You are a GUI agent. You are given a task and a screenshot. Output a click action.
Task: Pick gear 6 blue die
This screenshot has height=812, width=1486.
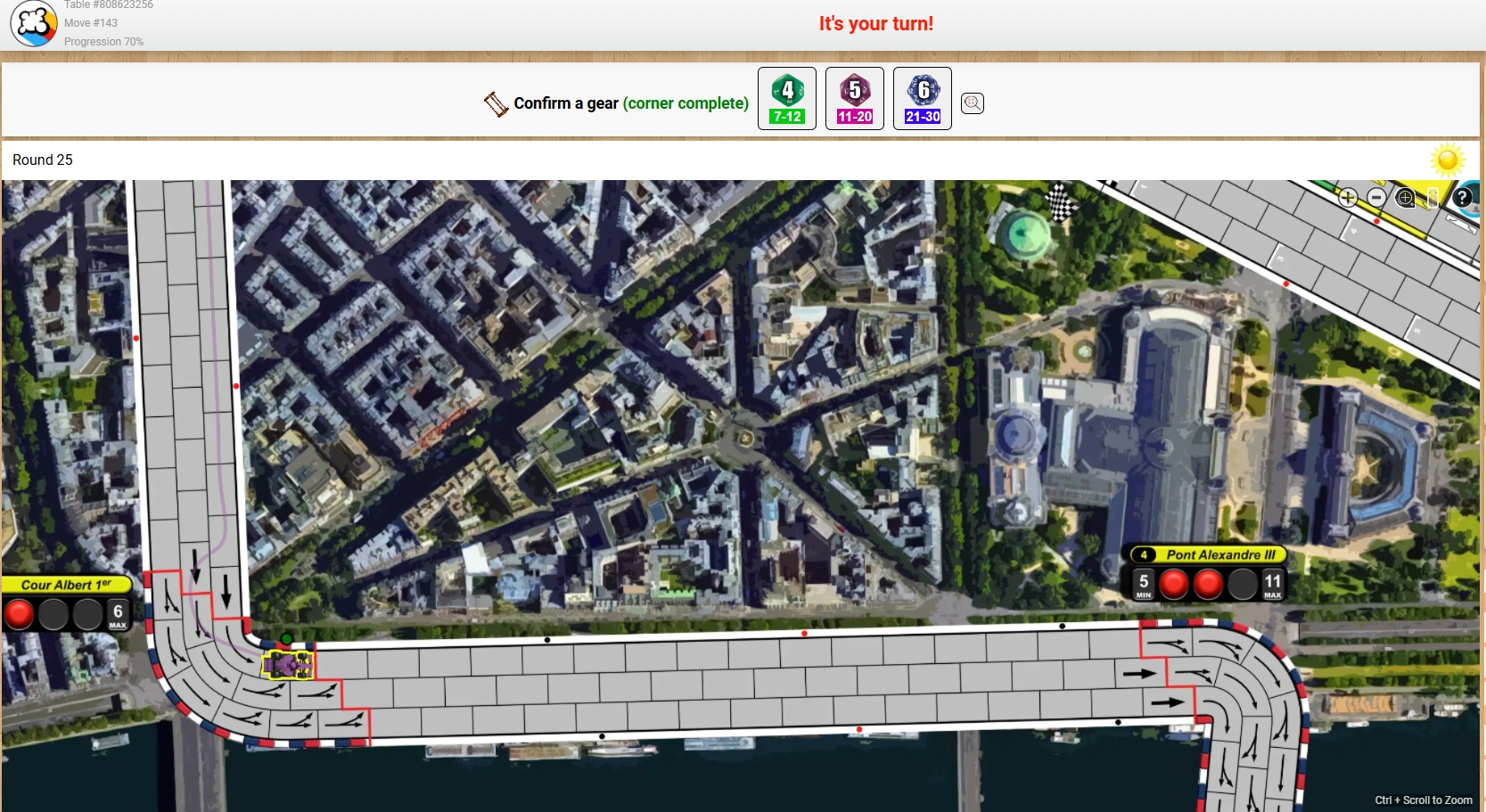(x=922, y=99)
